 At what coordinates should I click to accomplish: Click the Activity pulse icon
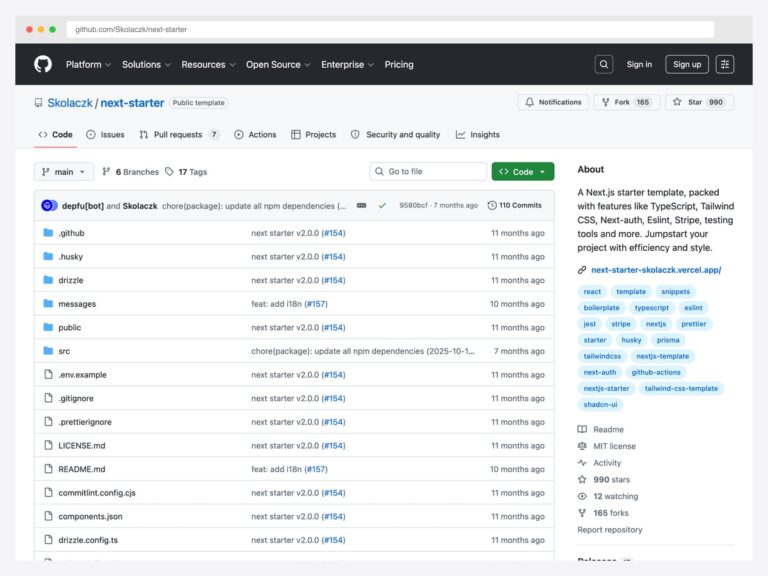point(582,463)
